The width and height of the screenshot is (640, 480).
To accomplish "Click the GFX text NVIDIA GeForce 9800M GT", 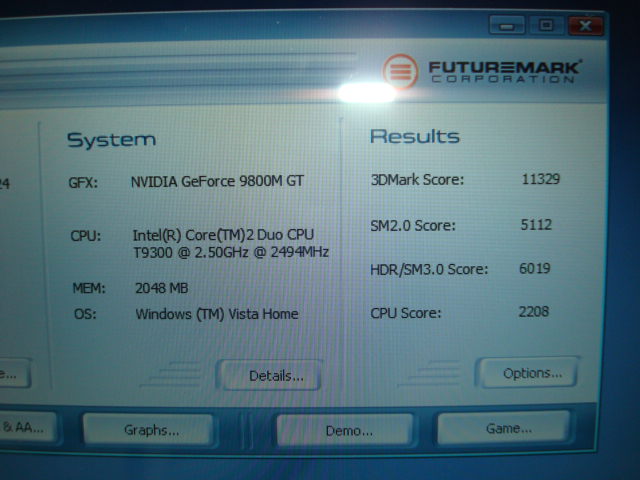I will [217, 181].
